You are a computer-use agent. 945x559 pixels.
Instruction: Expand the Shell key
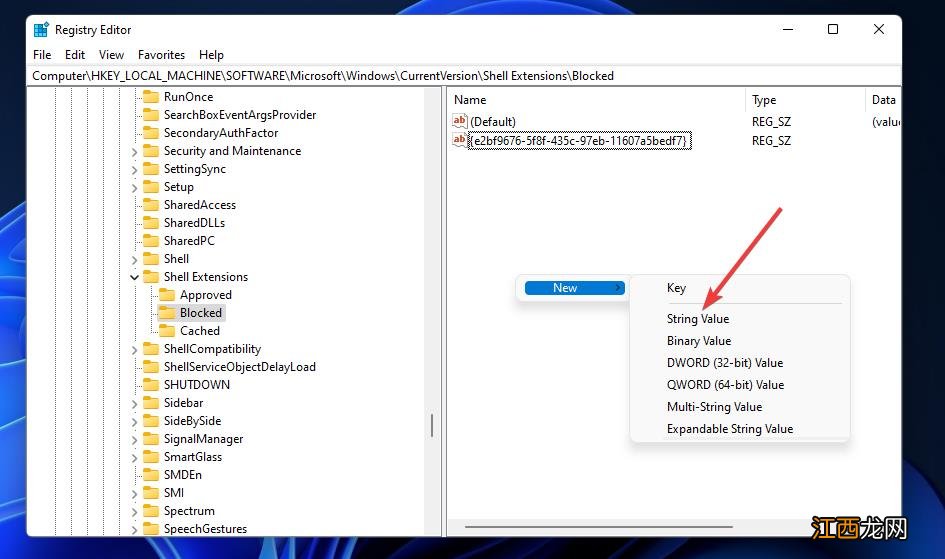click(134, 260)
